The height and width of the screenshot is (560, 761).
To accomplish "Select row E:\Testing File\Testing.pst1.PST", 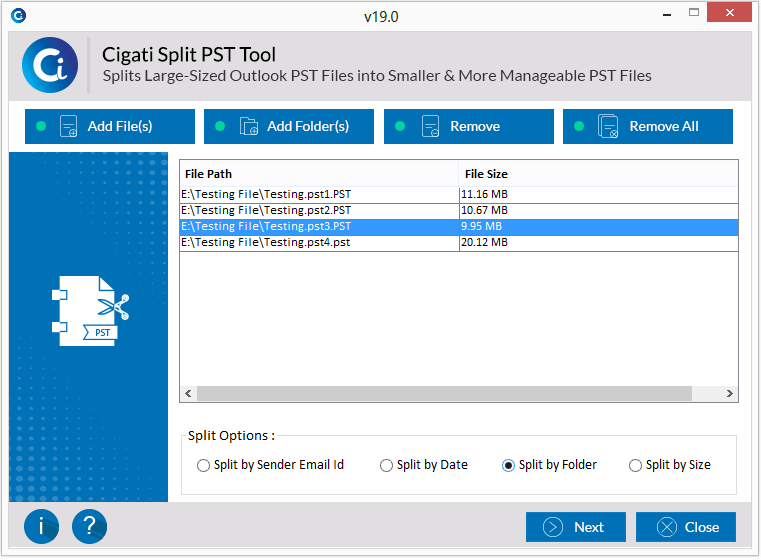I will (x=459, y=195).
